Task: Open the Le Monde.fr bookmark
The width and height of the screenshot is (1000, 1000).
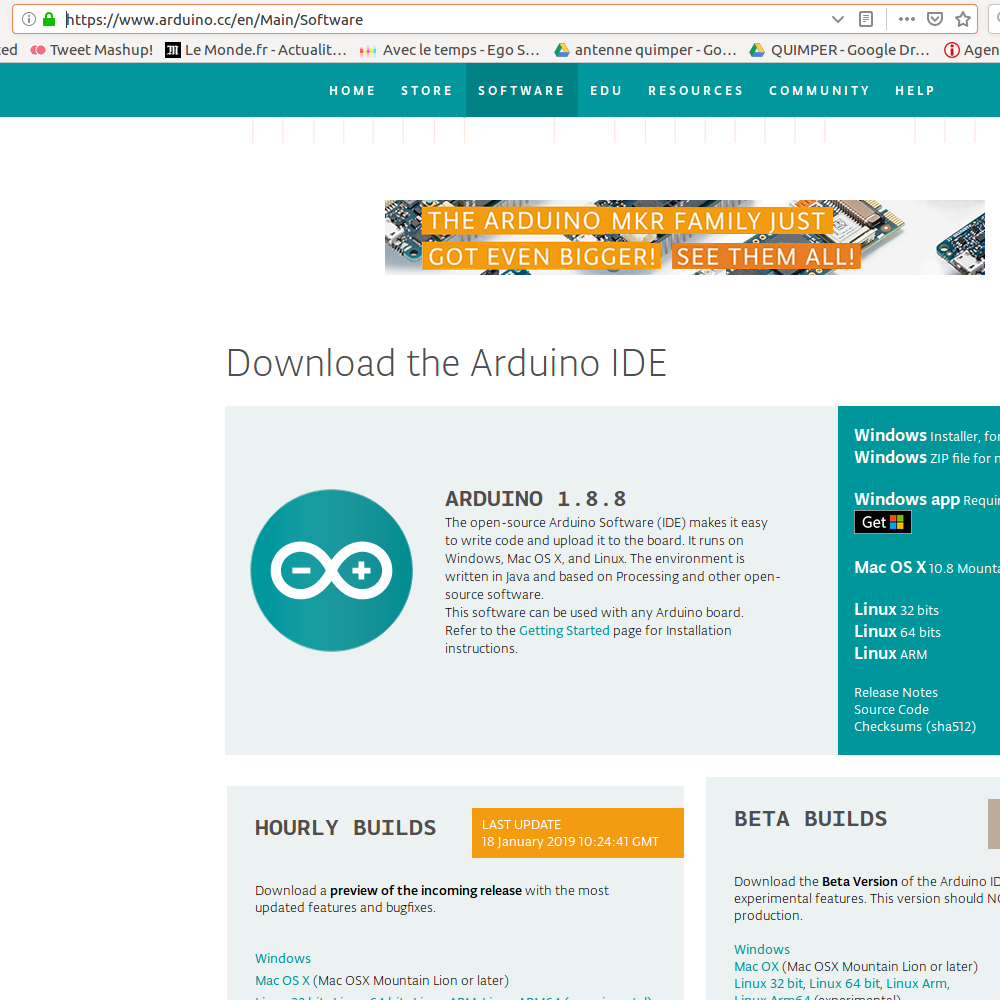Action: click(x=256, y=50)
